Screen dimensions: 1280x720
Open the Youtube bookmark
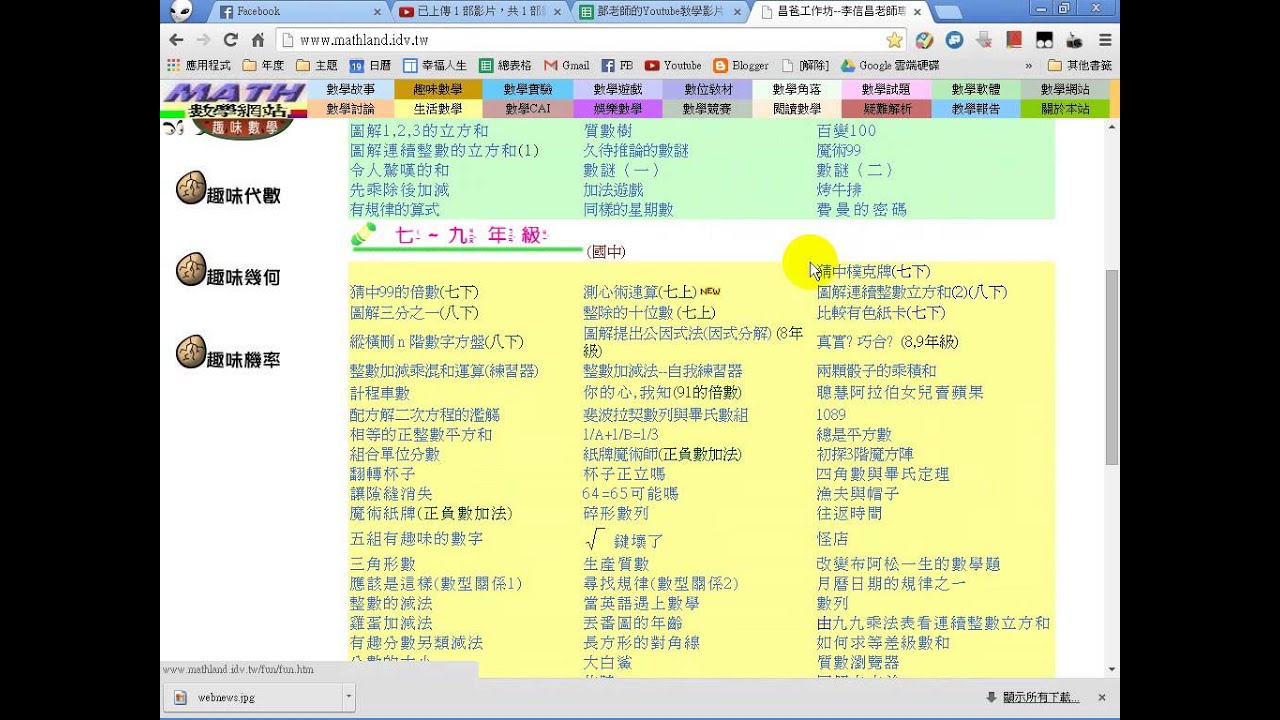coord(673,66)
